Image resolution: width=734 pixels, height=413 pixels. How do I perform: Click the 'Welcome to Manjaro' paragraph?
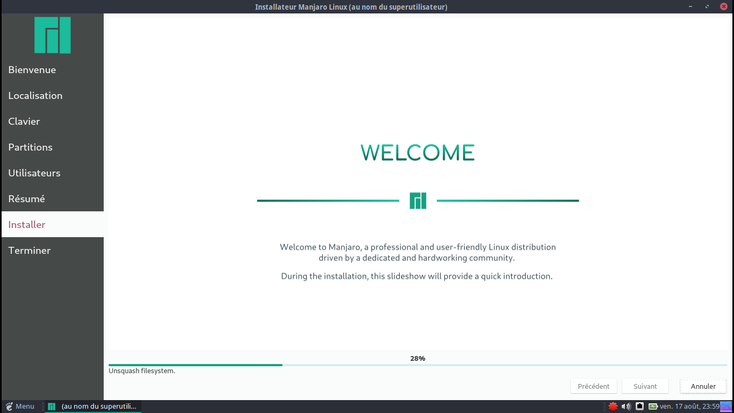(x=418, y=252)
